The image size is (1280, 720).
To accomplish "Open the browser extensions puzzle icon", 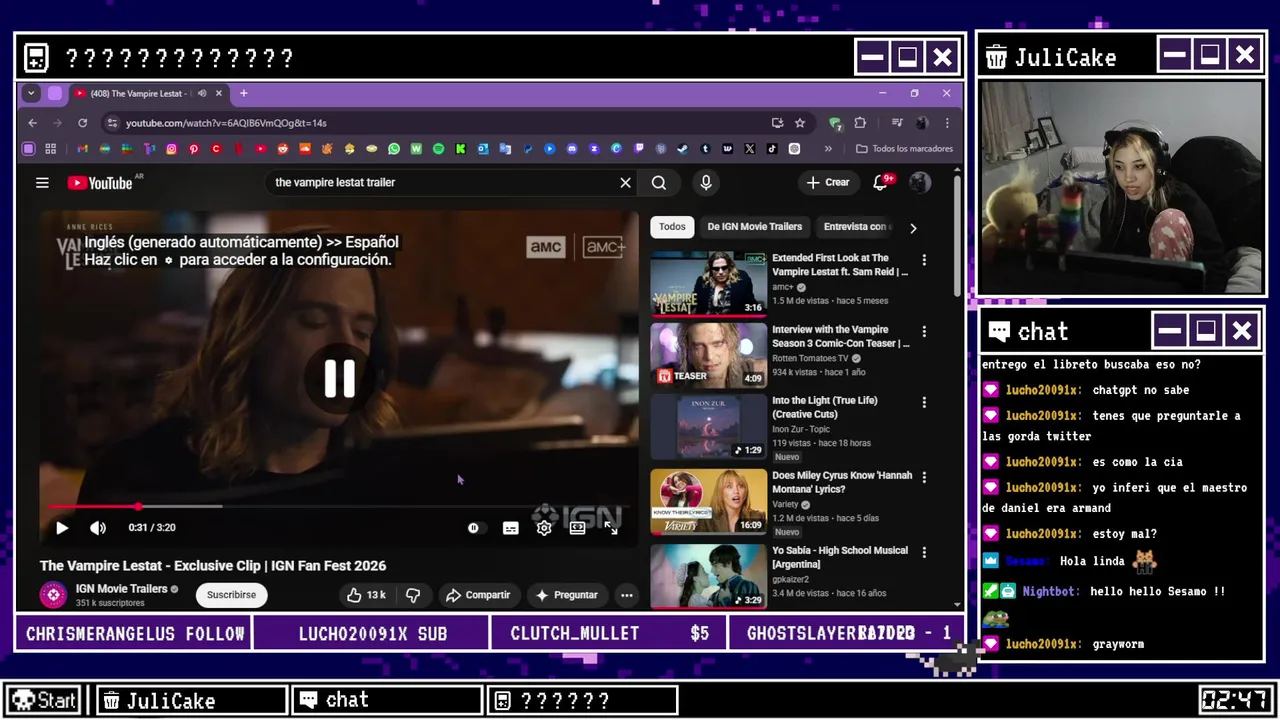I will coord(860,123).
